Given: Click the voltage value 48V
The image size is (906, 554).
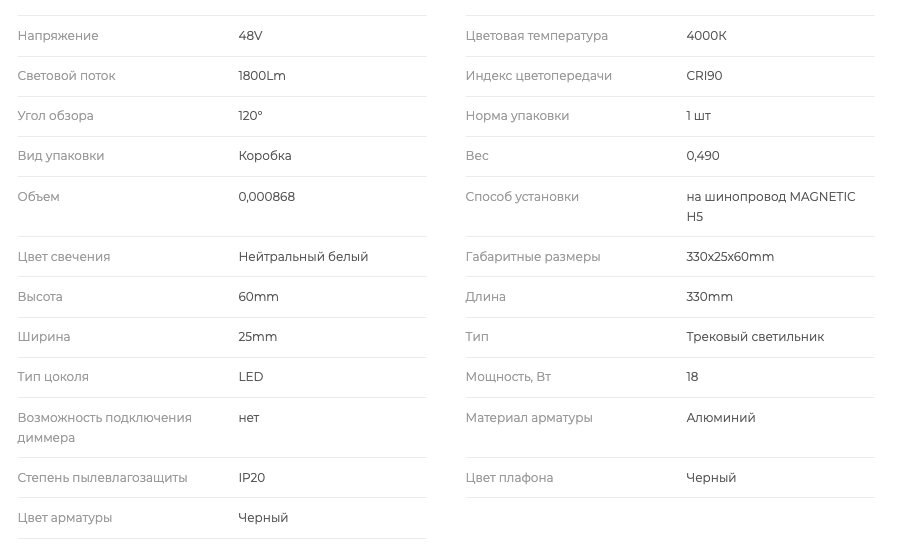Looking at the screenshot, I should pyautogui.click(x=250, y=36).
